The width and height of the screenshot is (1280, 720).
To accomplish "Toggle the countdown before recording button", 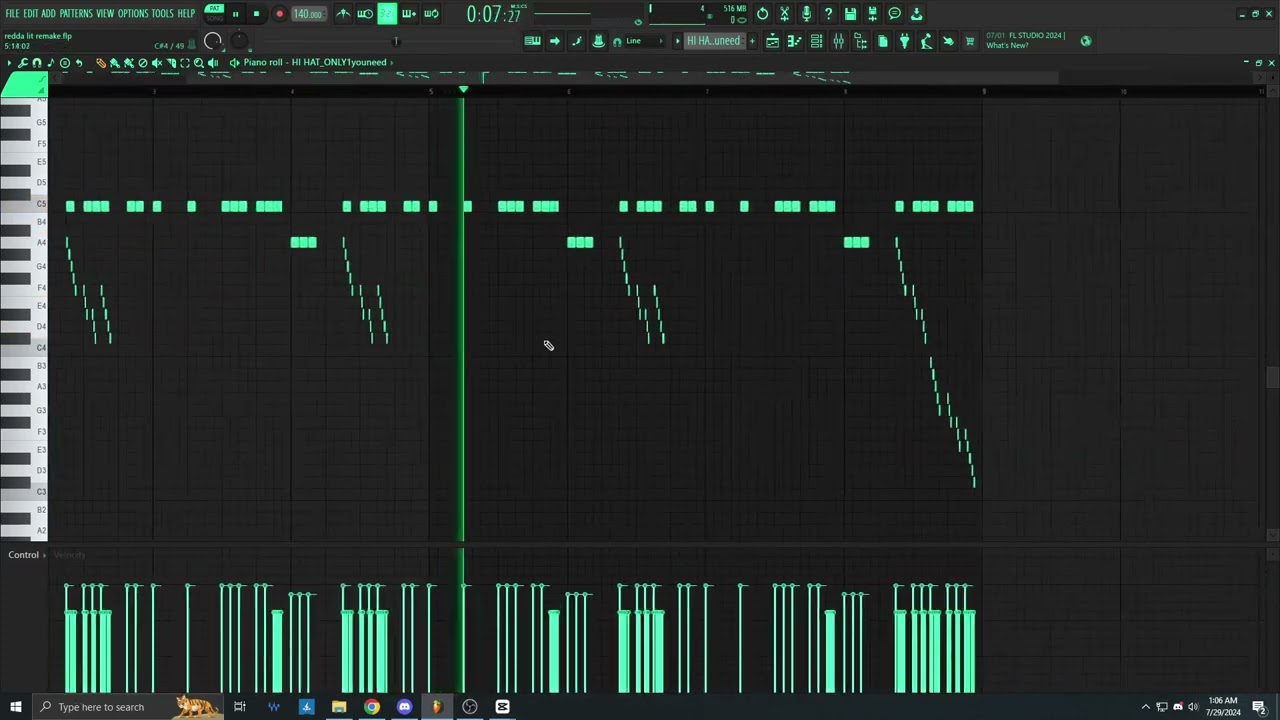I will coord(387,14).
